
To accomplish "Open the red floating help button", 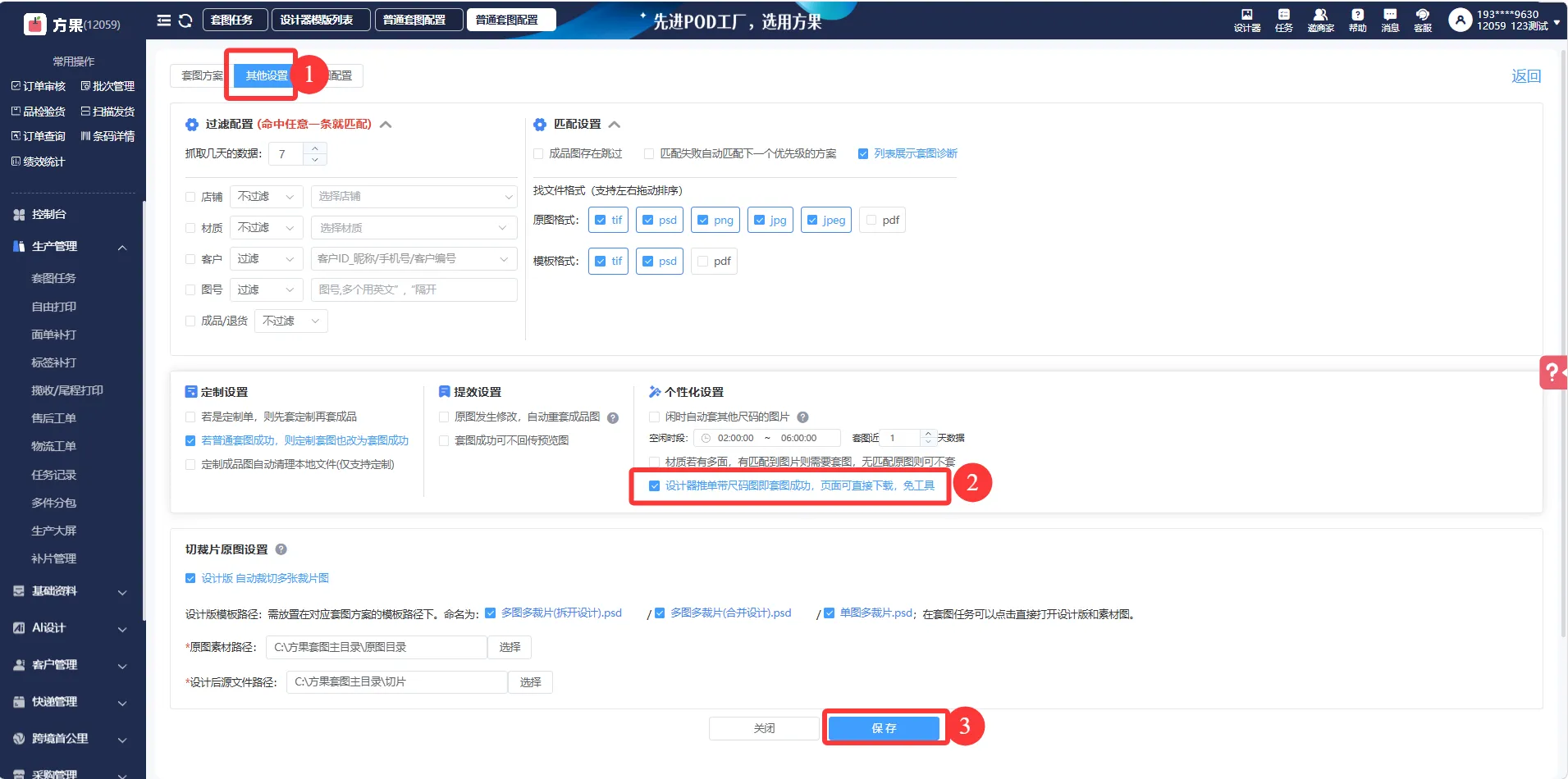I will [x=1553, y=372].
